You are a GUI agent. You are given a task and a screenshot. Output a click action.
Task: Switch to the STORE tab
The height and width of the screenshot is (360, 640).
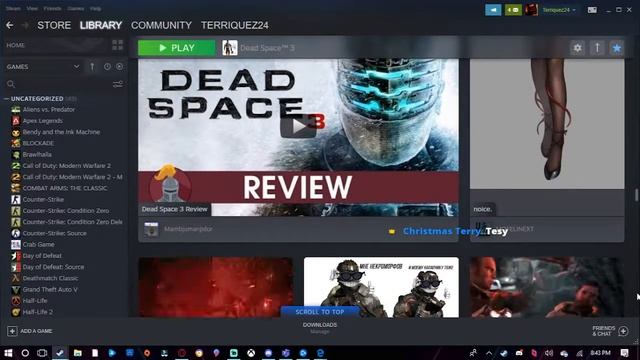coord(54,25)
